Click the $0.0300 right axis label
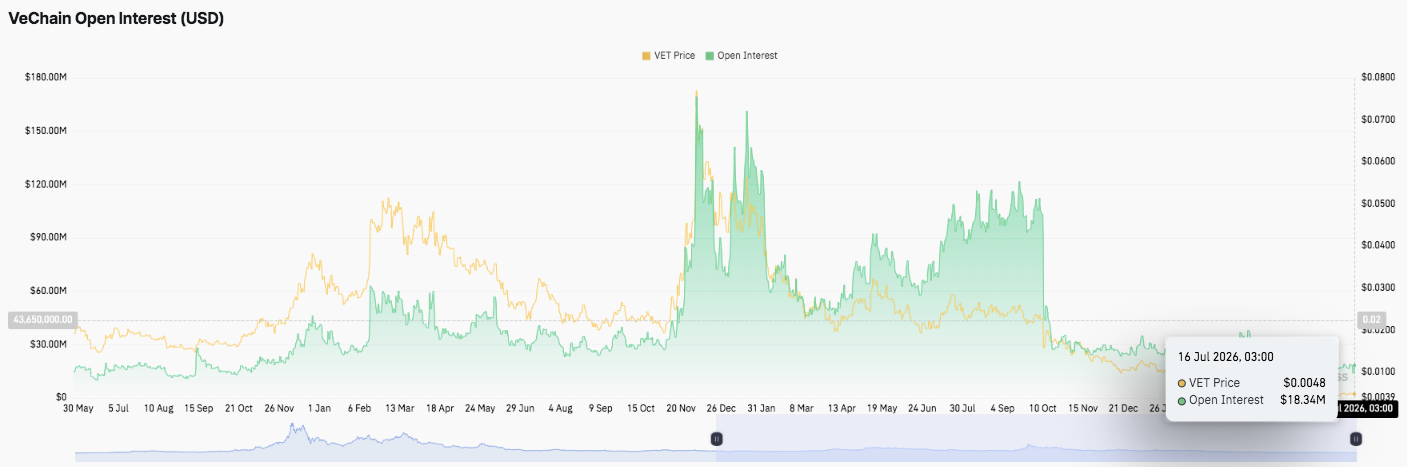Screen dimensions: 1407x467 [1379, 287]
